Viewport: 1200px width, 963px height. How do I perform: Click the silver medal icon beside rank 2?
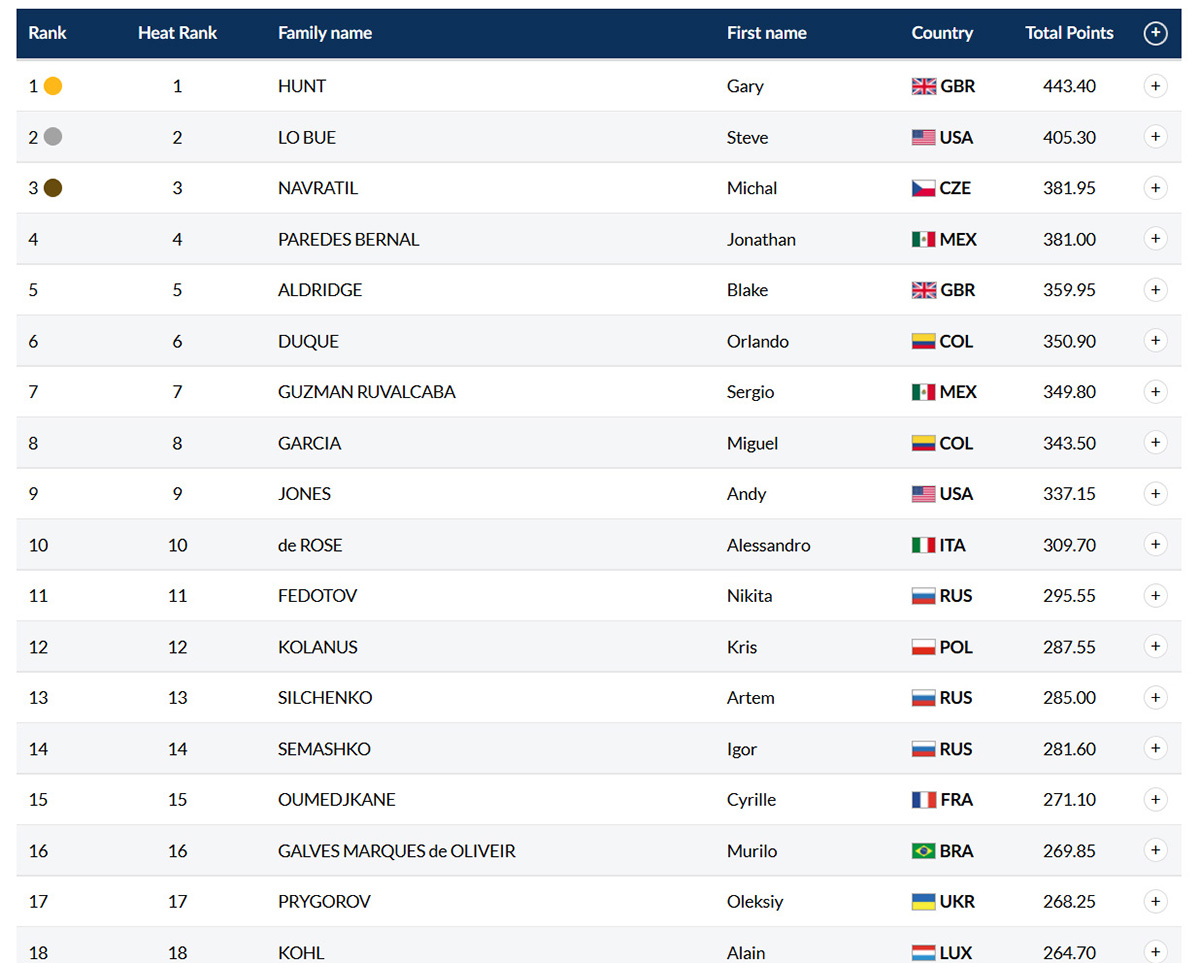(53, 137)
